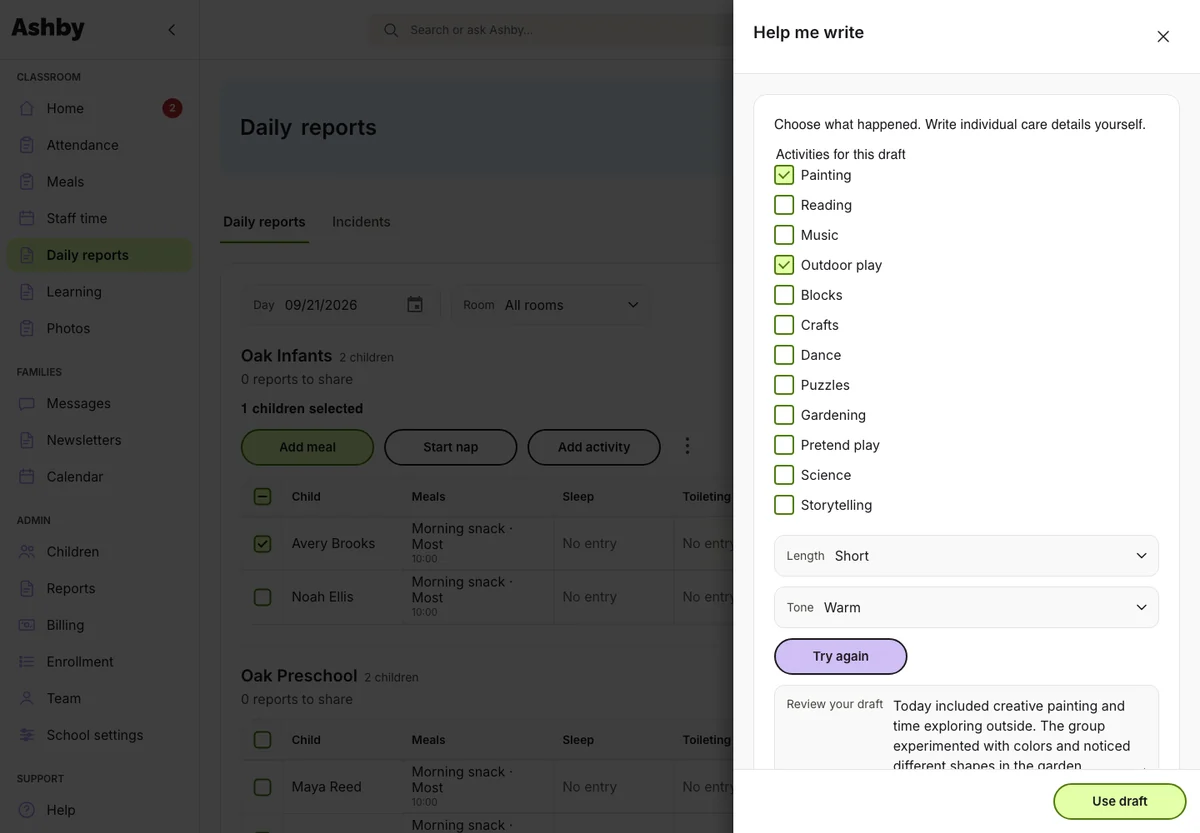The height and width of the screenshot is (833, 1200).
Task: Click the Ashby logo
Action: click(x=48, y=29)
